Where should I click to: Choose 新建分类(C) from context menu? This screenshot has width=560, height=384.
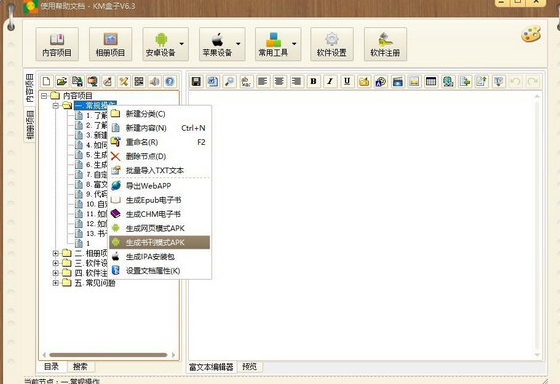(x=160, y=114)
